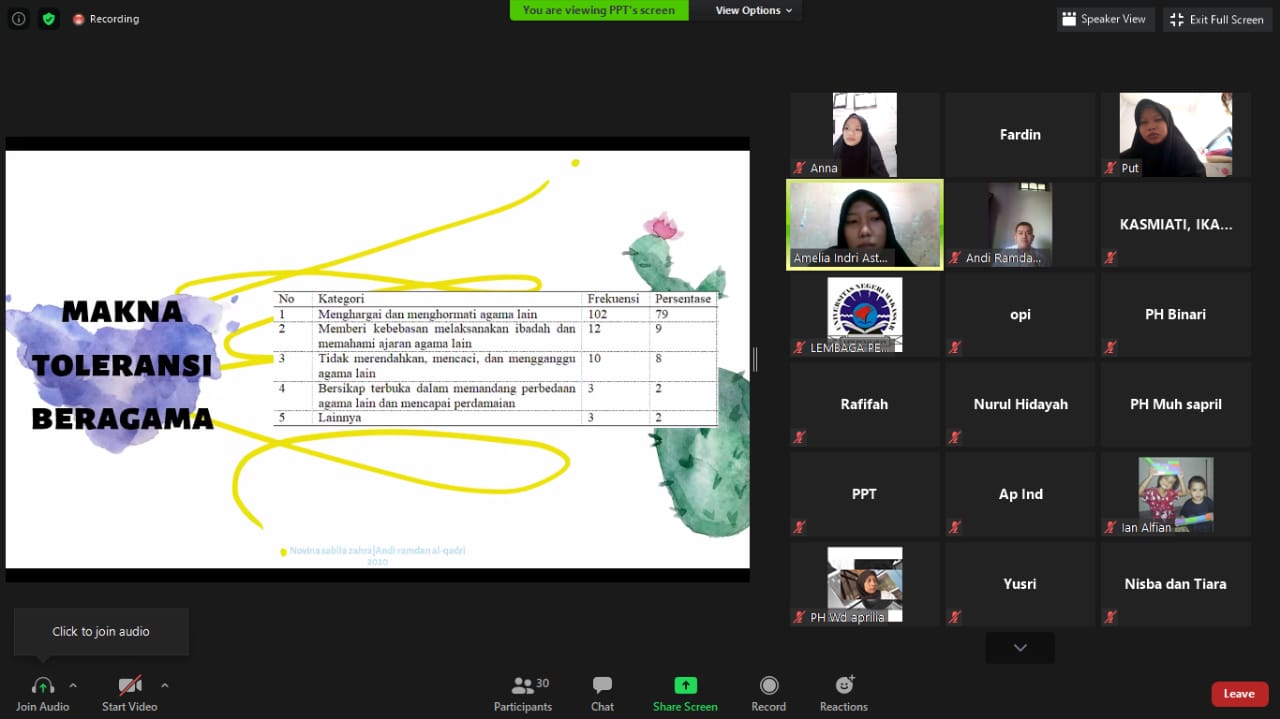1280x719 pixels.
Task: Expand audio options arrow next to Join Audio
Action: [x=73, y=685]
